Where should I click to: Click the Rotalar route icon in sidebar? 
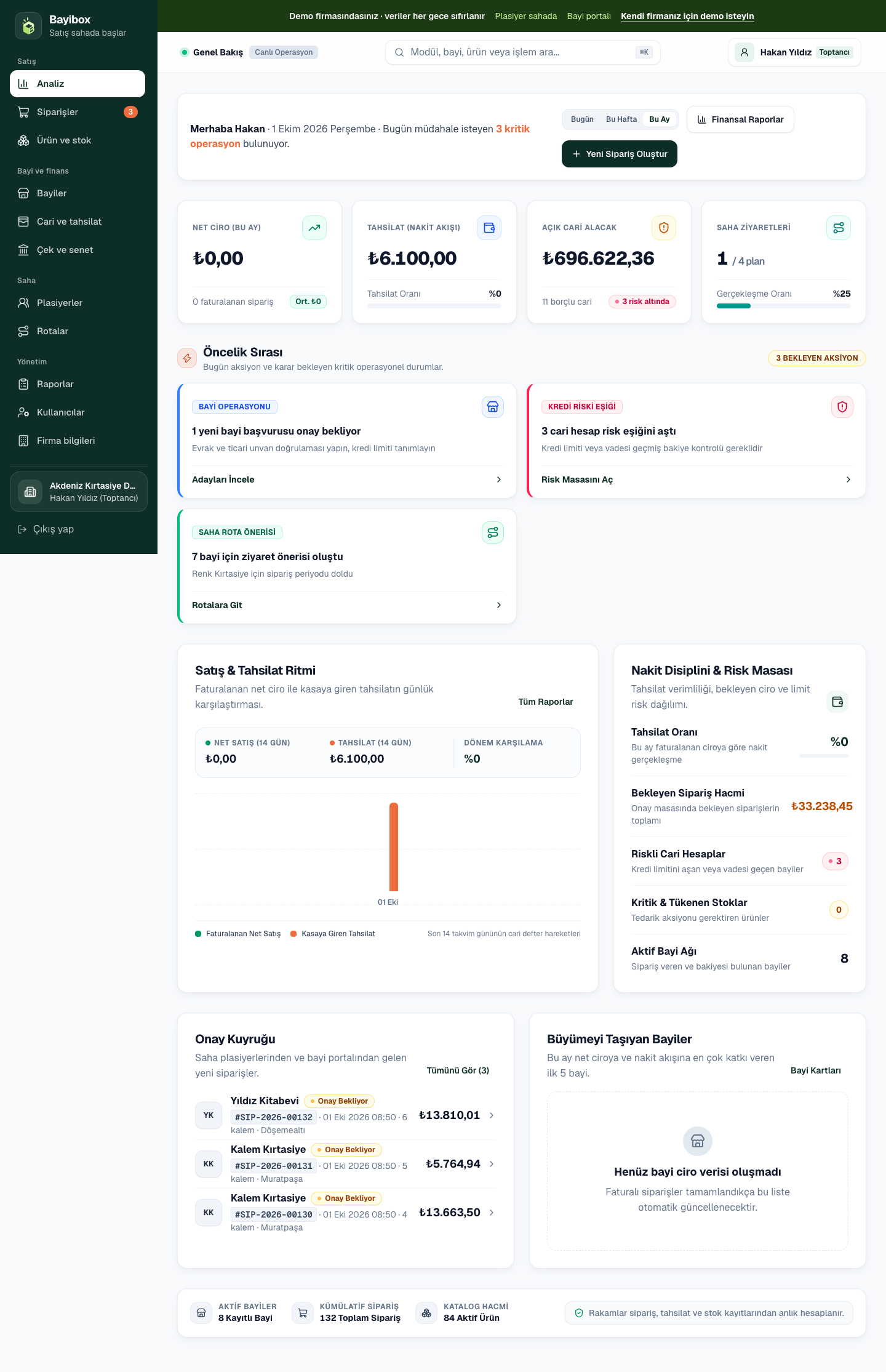coord(23,331)
